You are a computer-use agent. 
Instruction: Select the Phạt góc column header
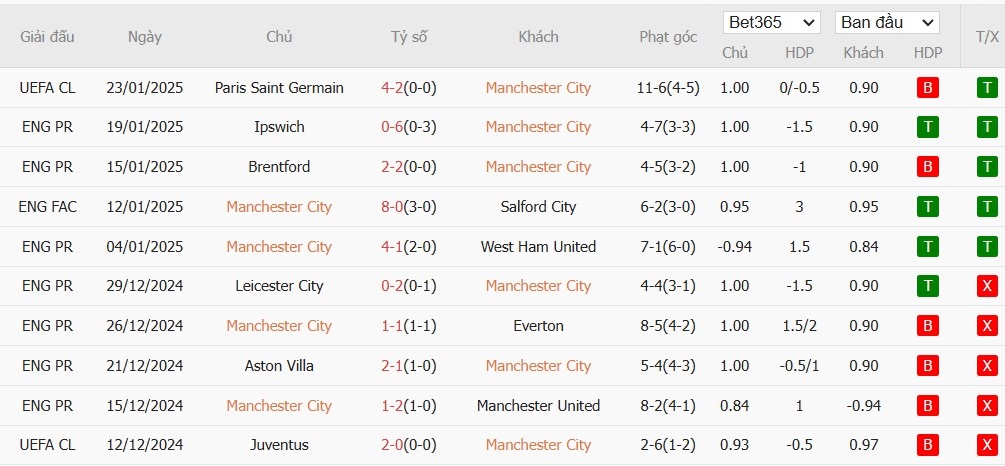[668, 37]
